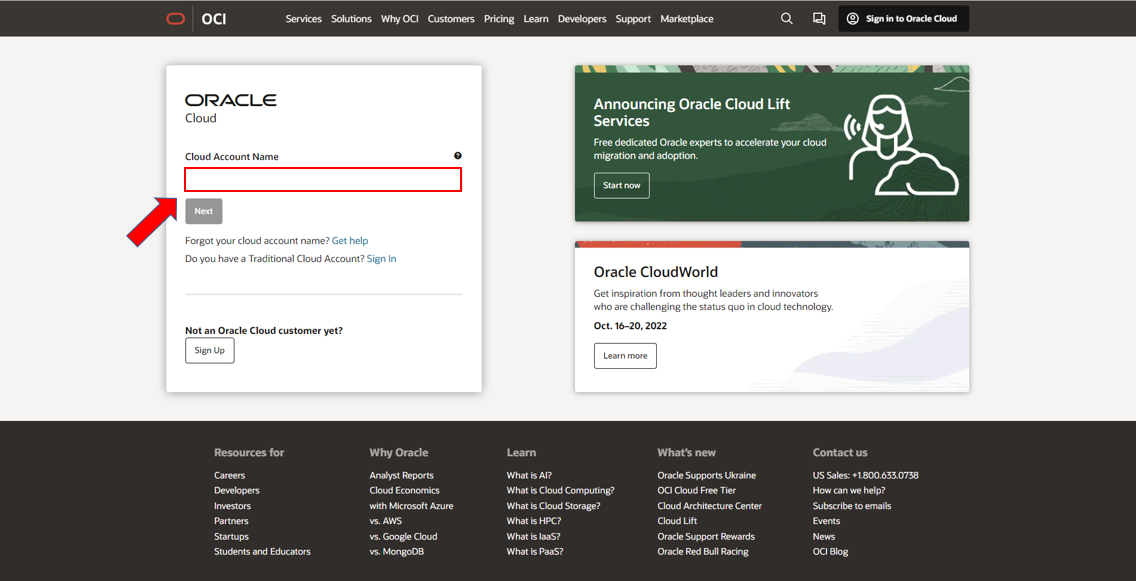Open the Get help link
Image resolution: width=1136 pixels, height=581 pixels.
coord(349,240)
